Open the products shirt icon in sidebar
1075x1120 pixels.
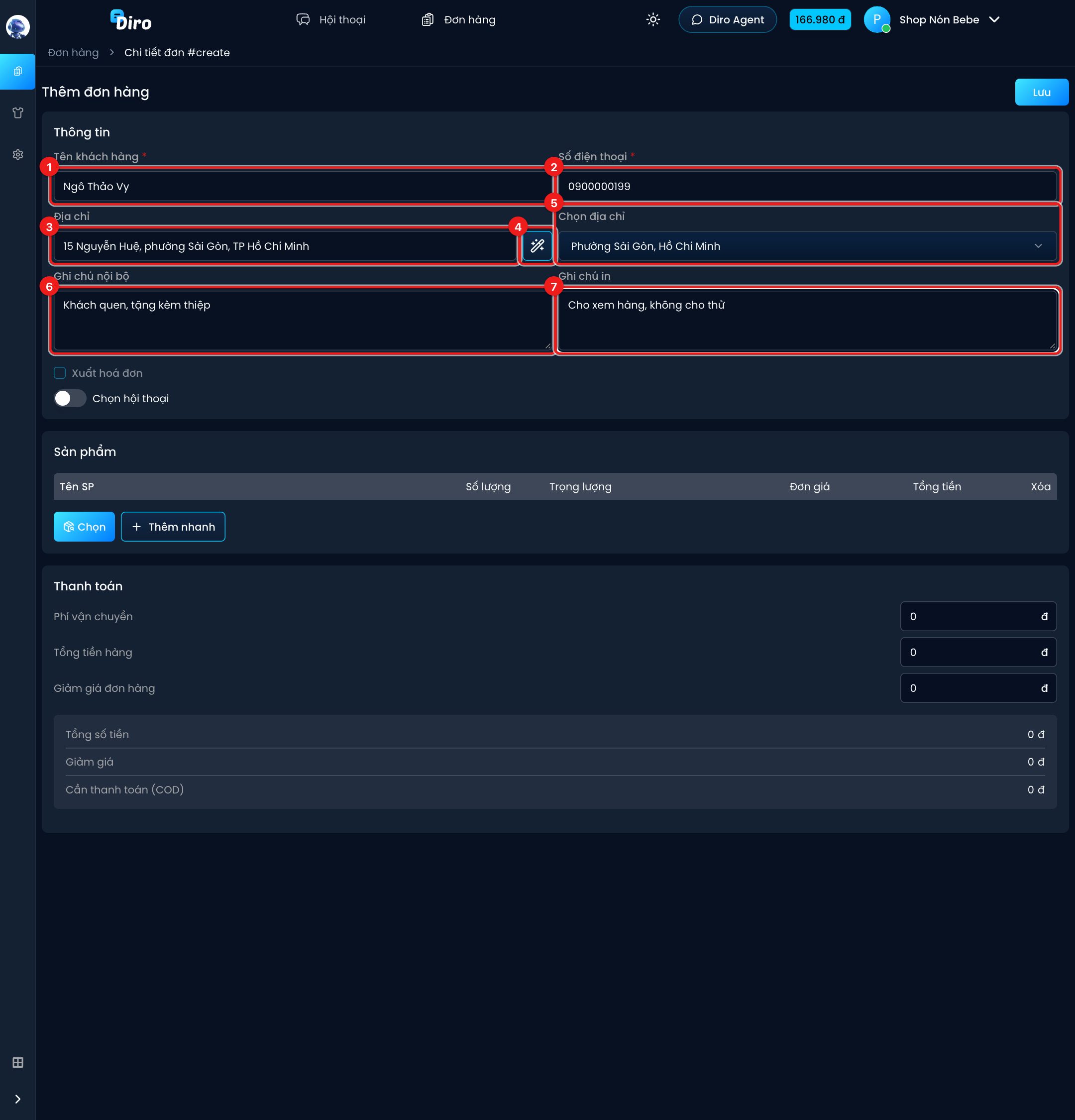point(18,113)
